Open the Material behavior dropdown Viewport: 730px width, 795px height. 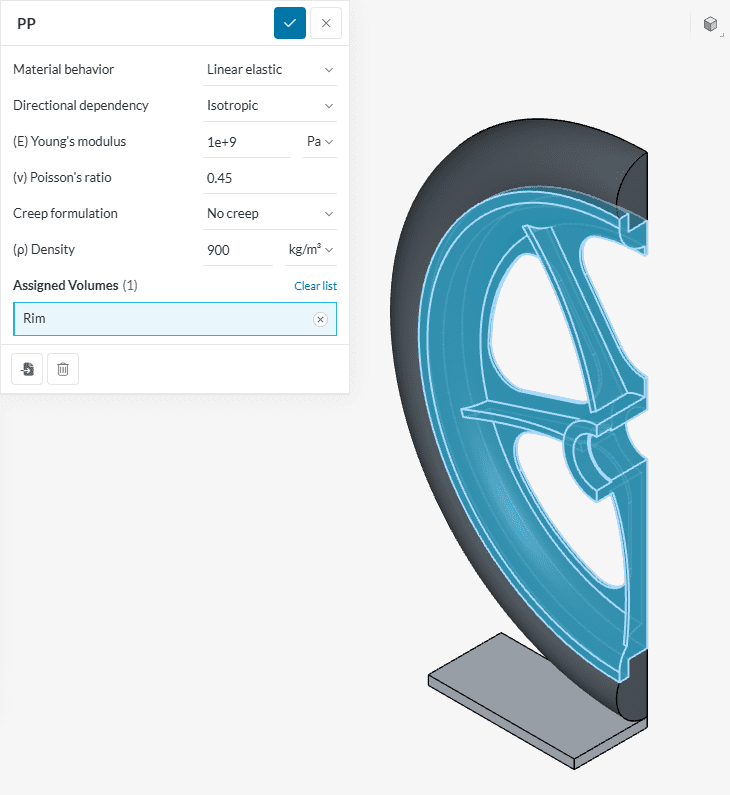269,70
